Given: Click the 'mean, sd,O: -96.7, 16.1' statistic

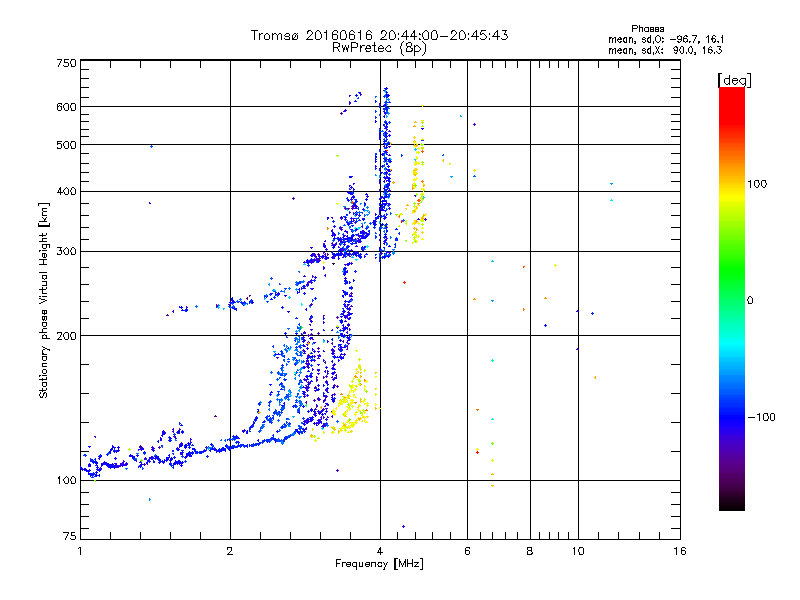Looking at the screenshot, I should tap(666, 39).
